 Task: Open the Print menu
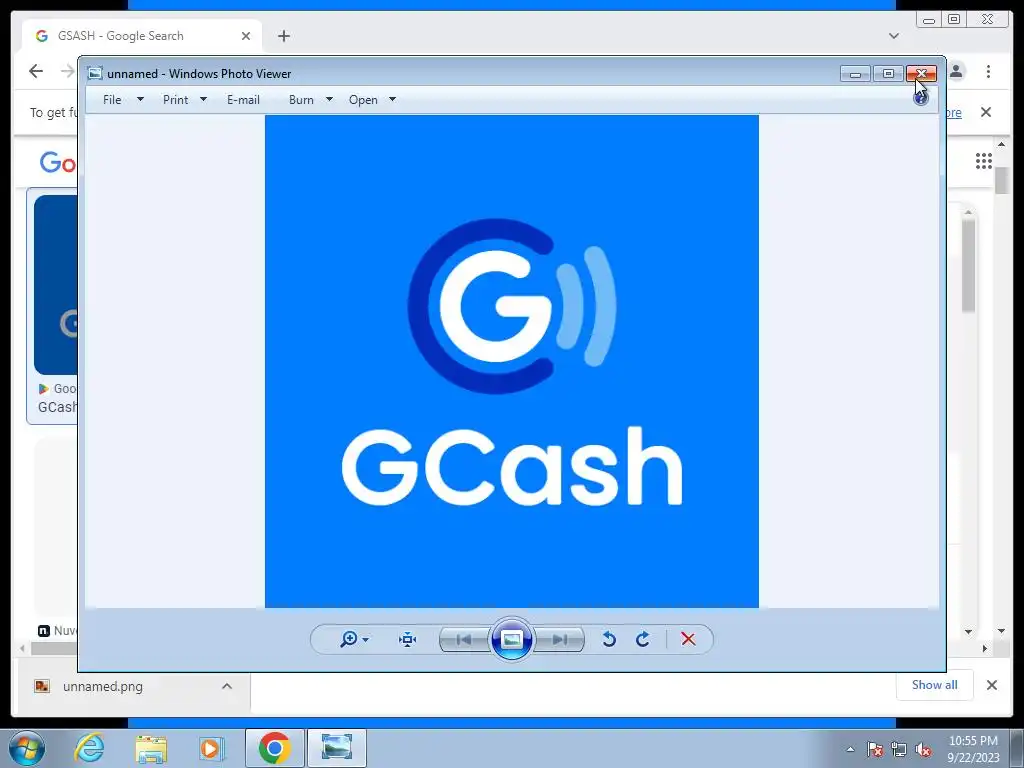[x=176, y=99]
